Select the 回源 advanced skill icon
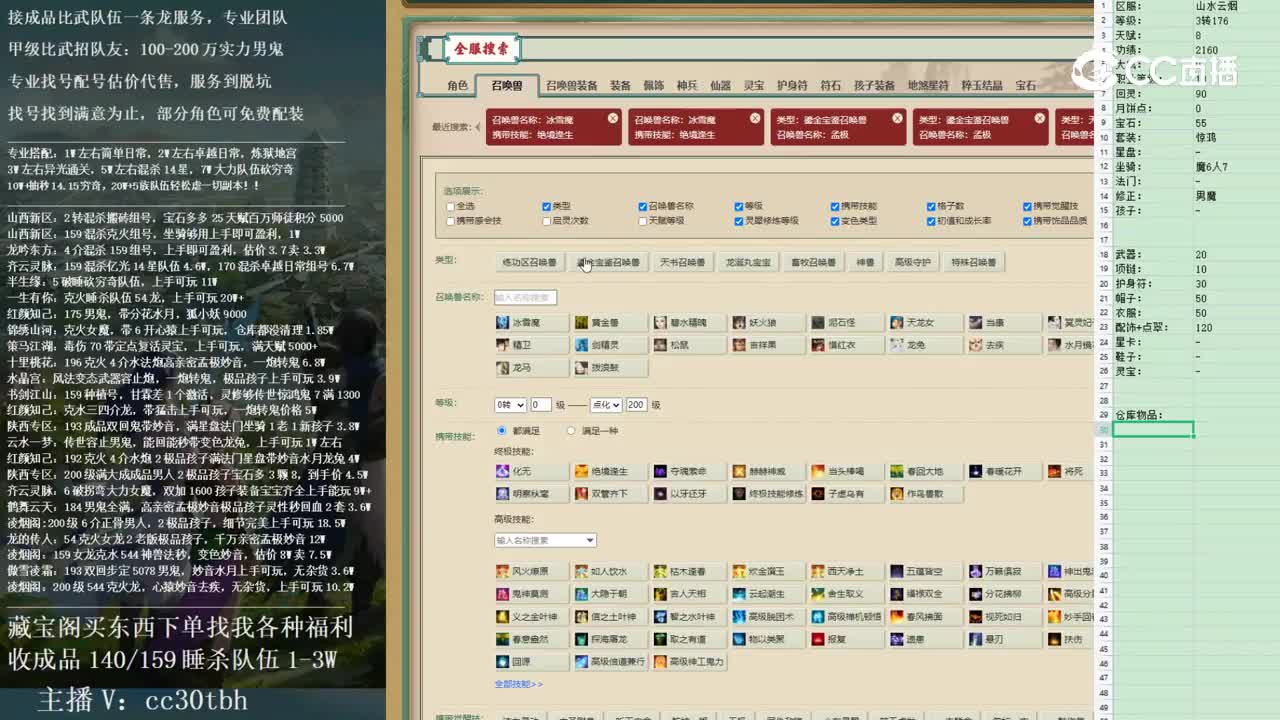 [530, 662]
